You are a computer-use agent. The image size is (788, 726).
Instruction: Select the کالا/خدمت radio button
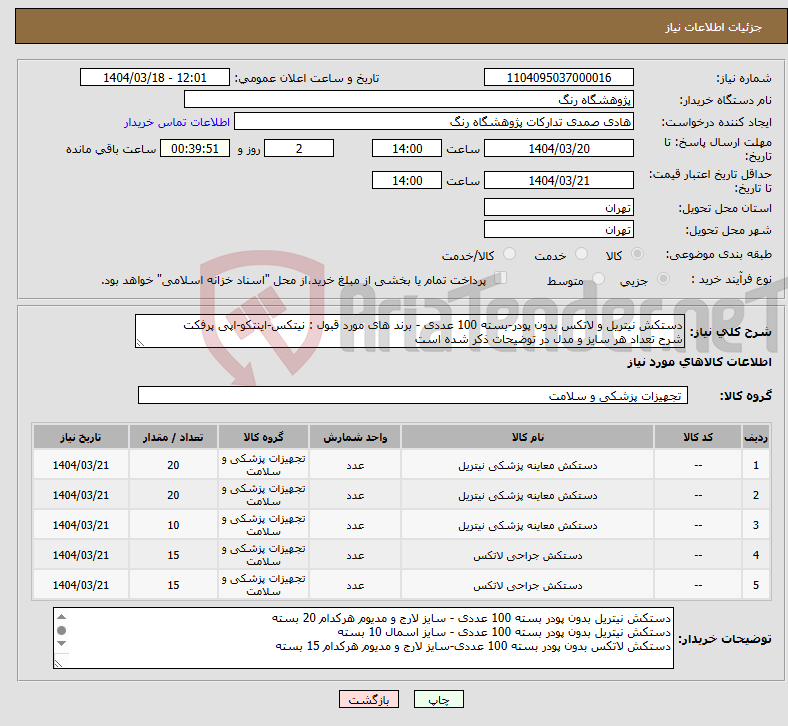510,254
